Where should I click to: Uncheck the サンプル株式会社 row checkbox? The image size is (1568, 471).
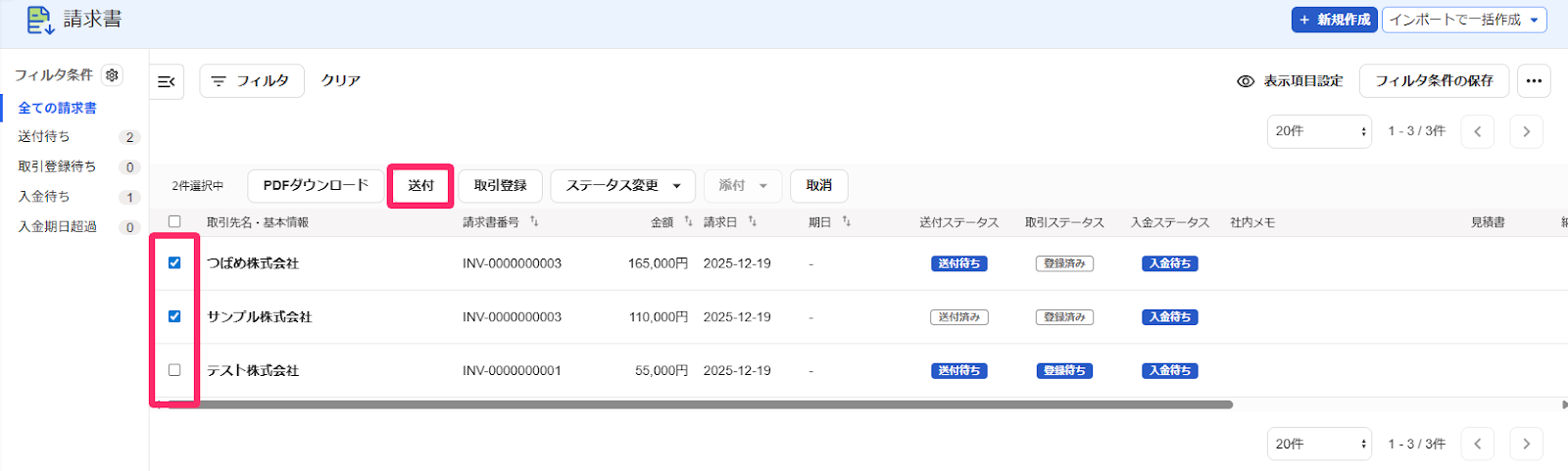click(x=174, y=316)
